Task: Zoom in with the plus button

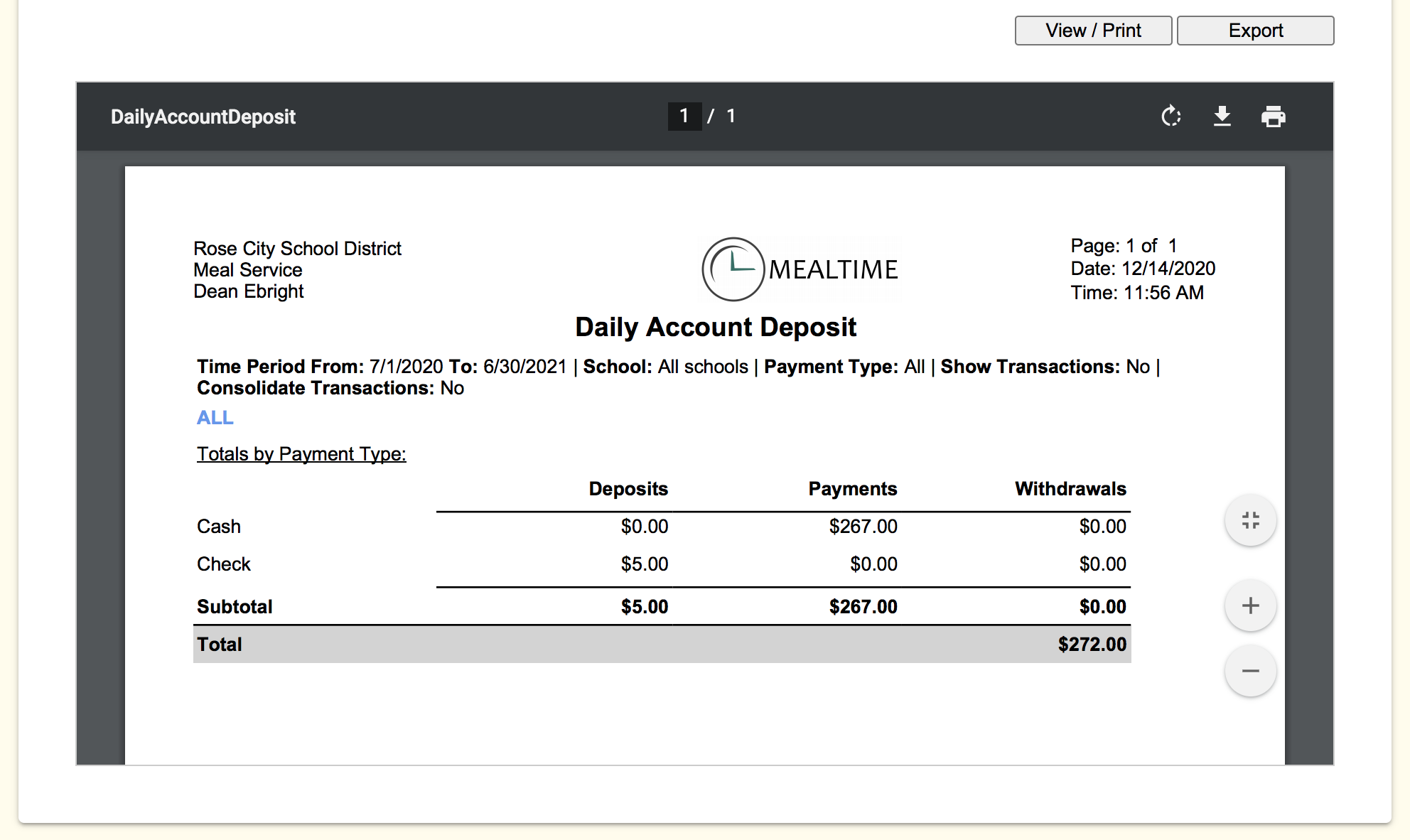Action: 1250,605
